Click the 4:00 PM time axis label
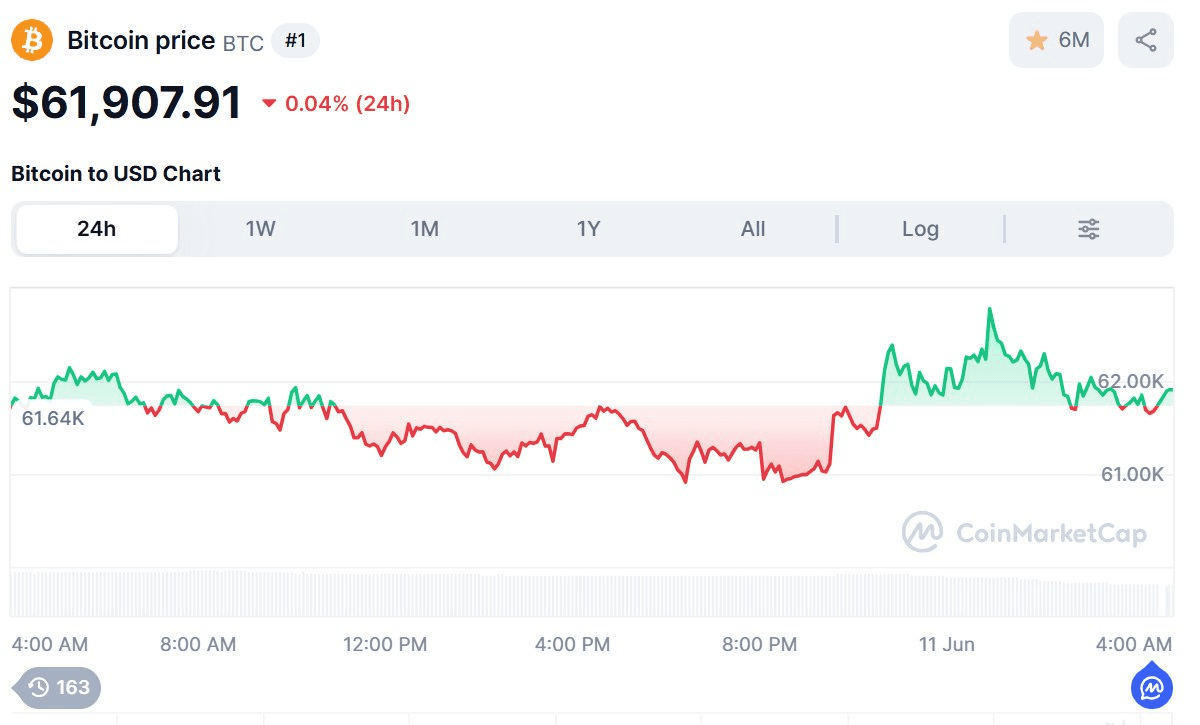The image size is (1200, 725). (x=572, y=644)
